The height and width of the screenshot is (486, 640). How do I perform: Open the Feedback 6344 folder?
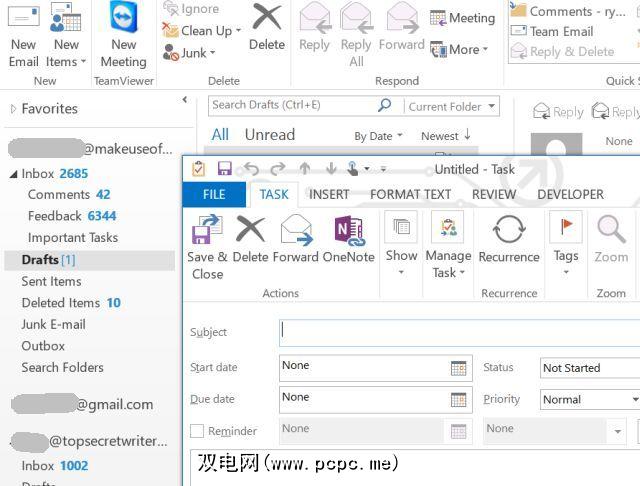click(72, 216)
